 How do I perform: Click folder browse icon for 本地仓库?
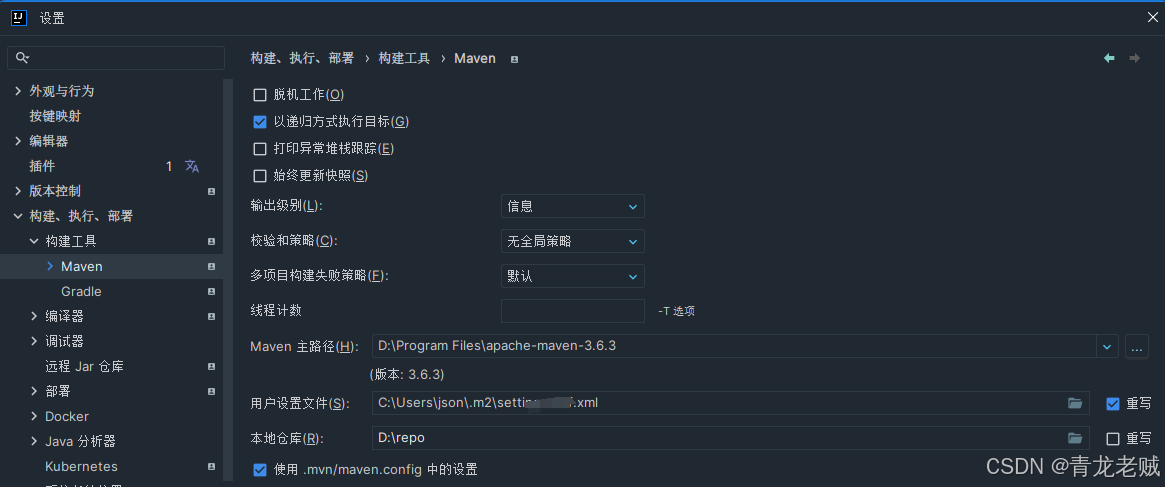1075,438
